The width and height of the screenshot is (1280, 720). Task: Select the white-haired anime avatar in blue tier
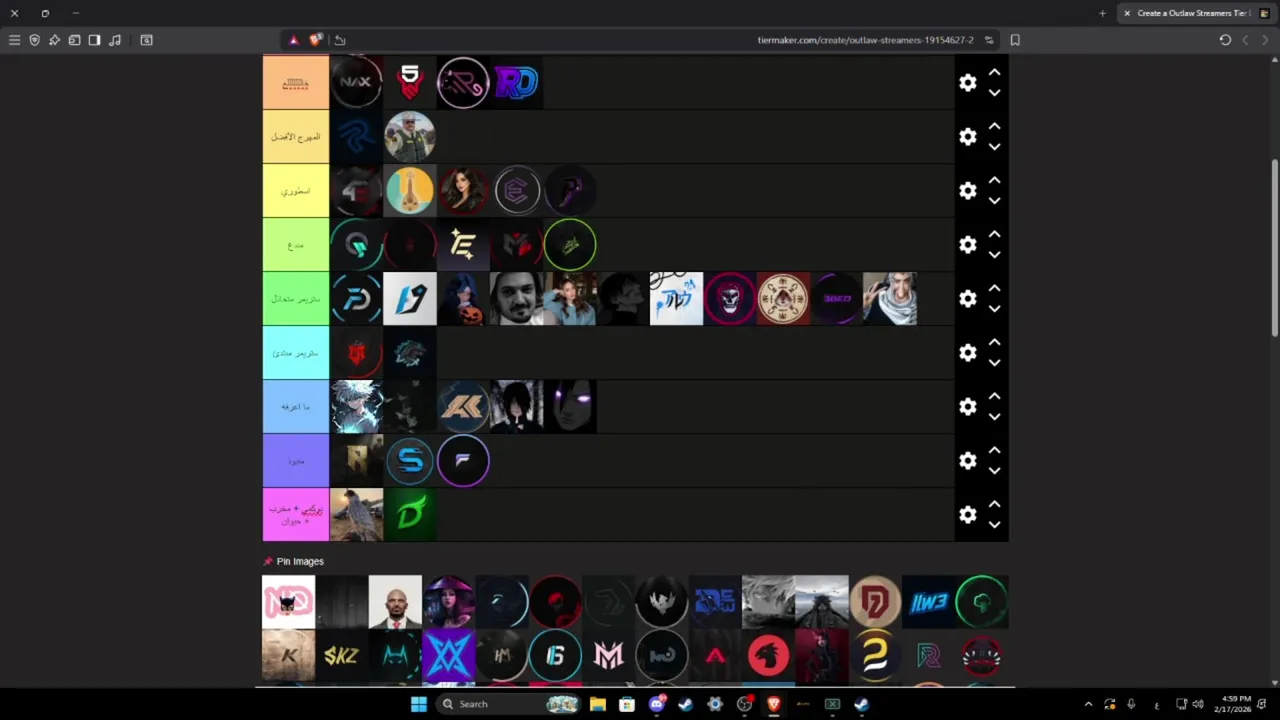356,407
